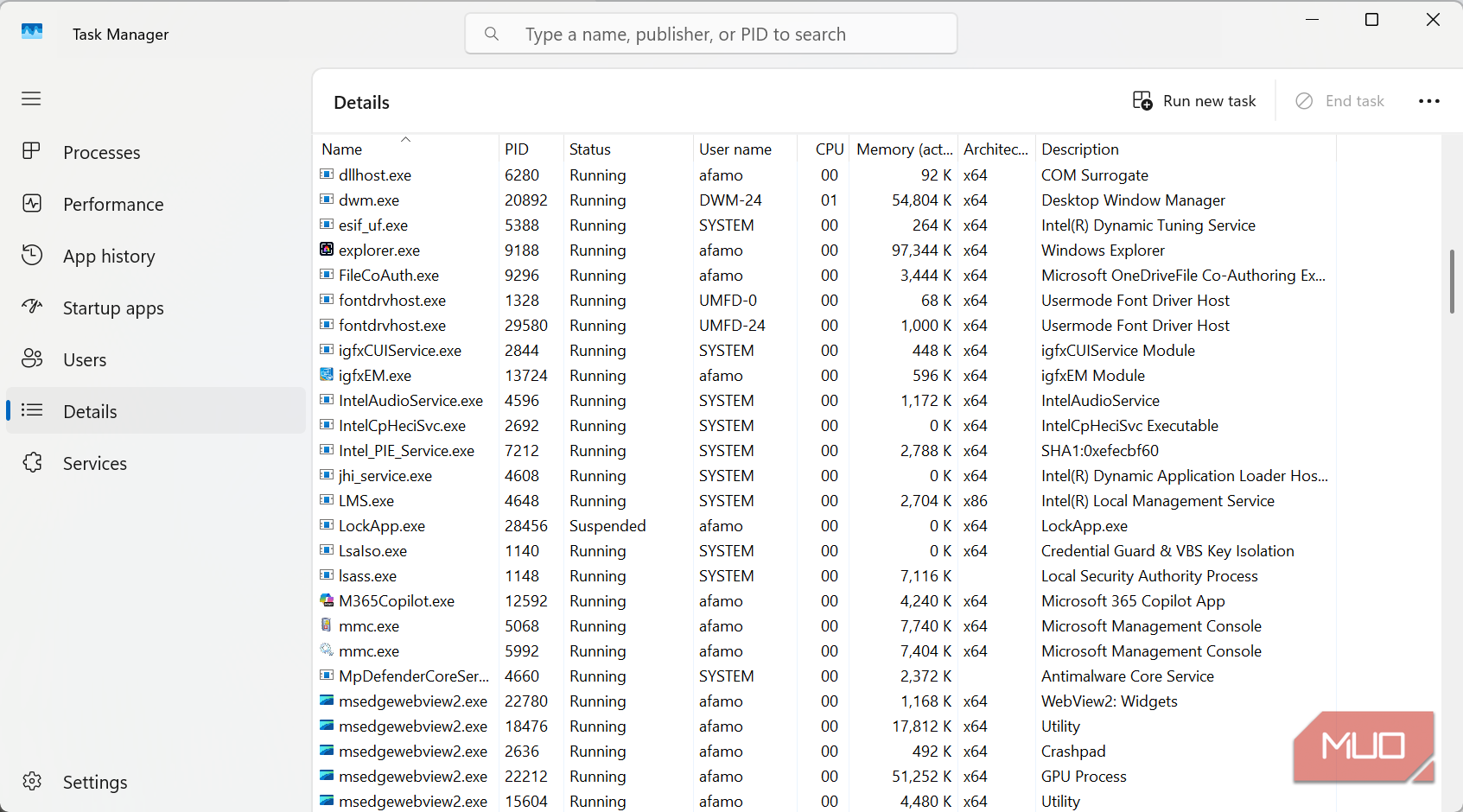Screen dimensions: 1463x812
Task: Sort by the Memory column header
Action: click(x=904, y=149)
